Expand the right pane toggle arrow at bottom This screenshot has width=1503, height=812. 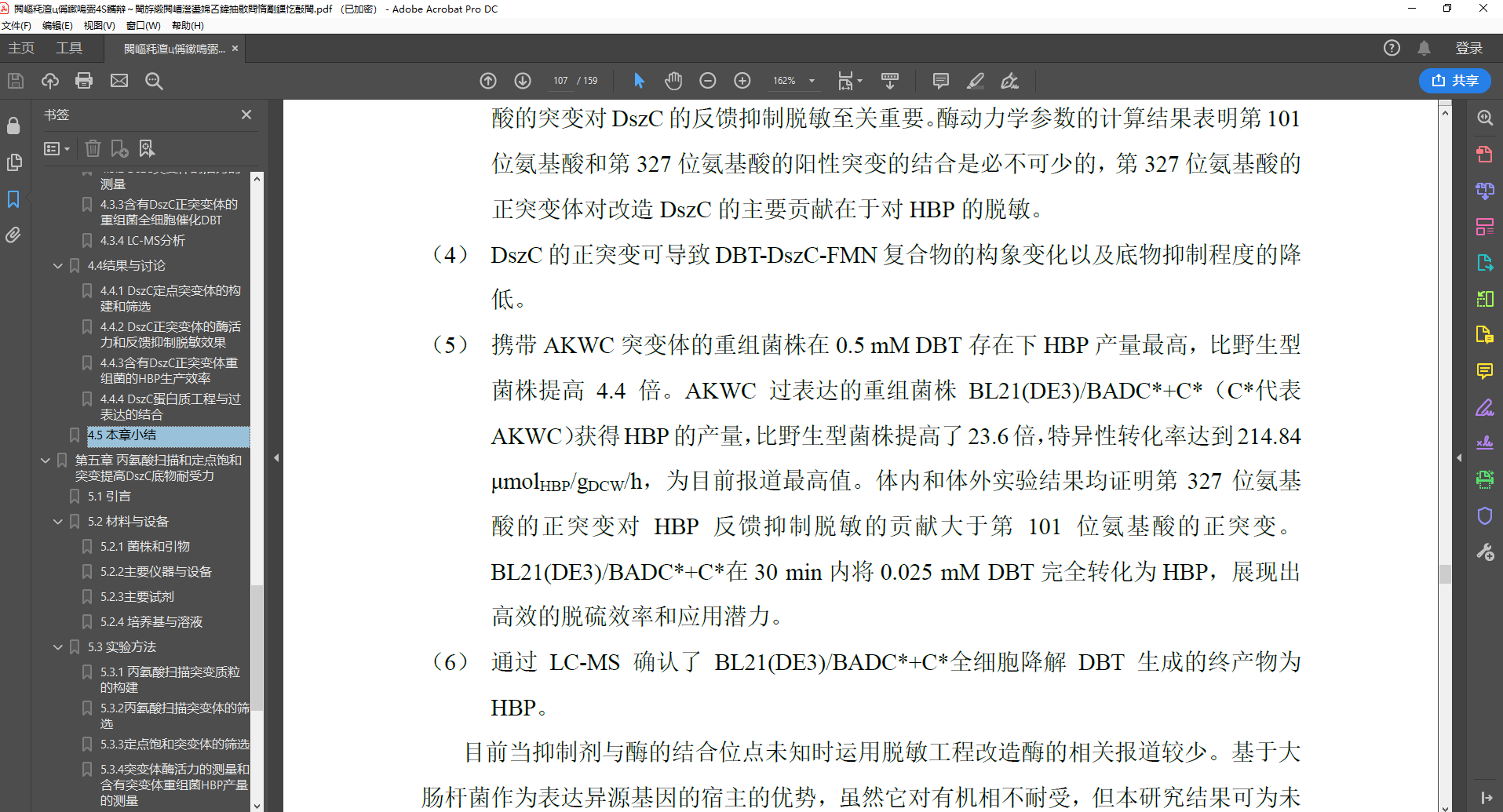pos(1486,797)
